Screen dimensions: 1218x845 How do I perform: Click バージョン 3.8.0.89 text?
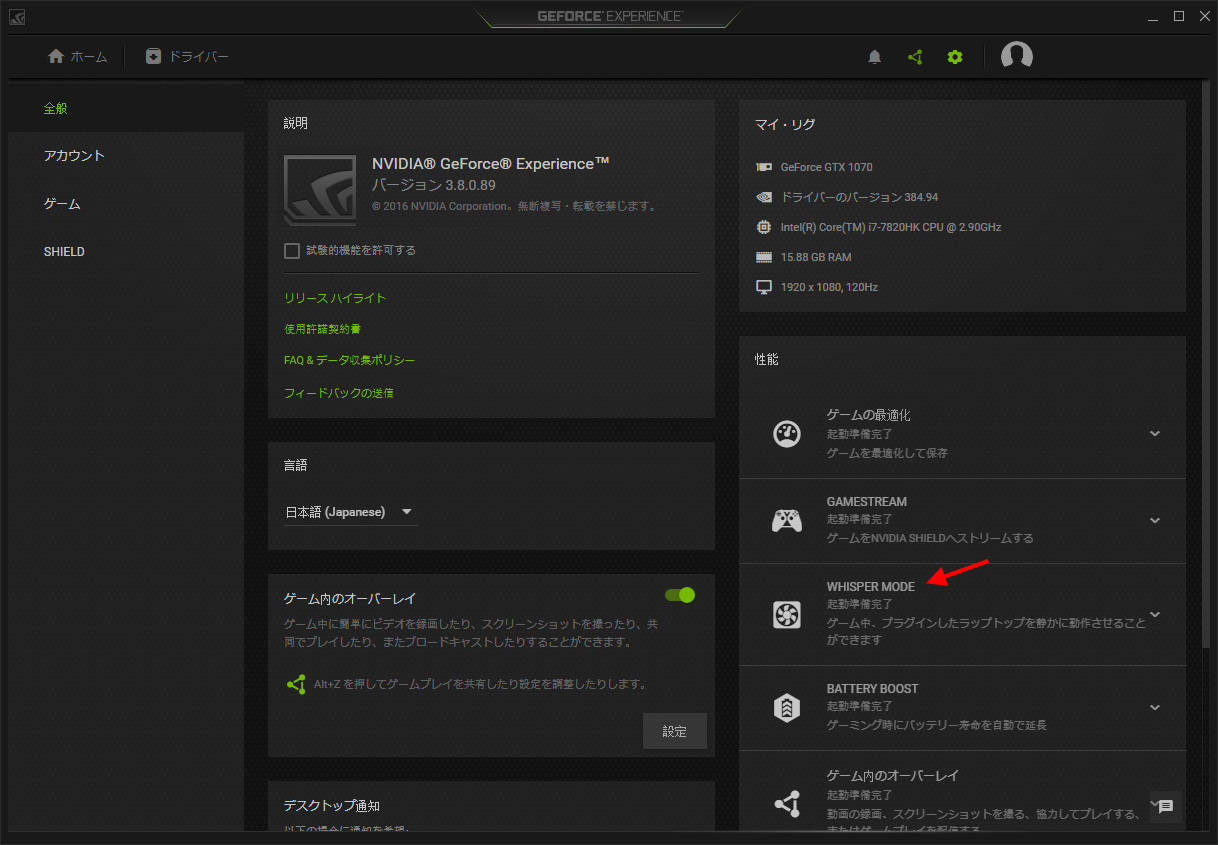tap(434, 185)
